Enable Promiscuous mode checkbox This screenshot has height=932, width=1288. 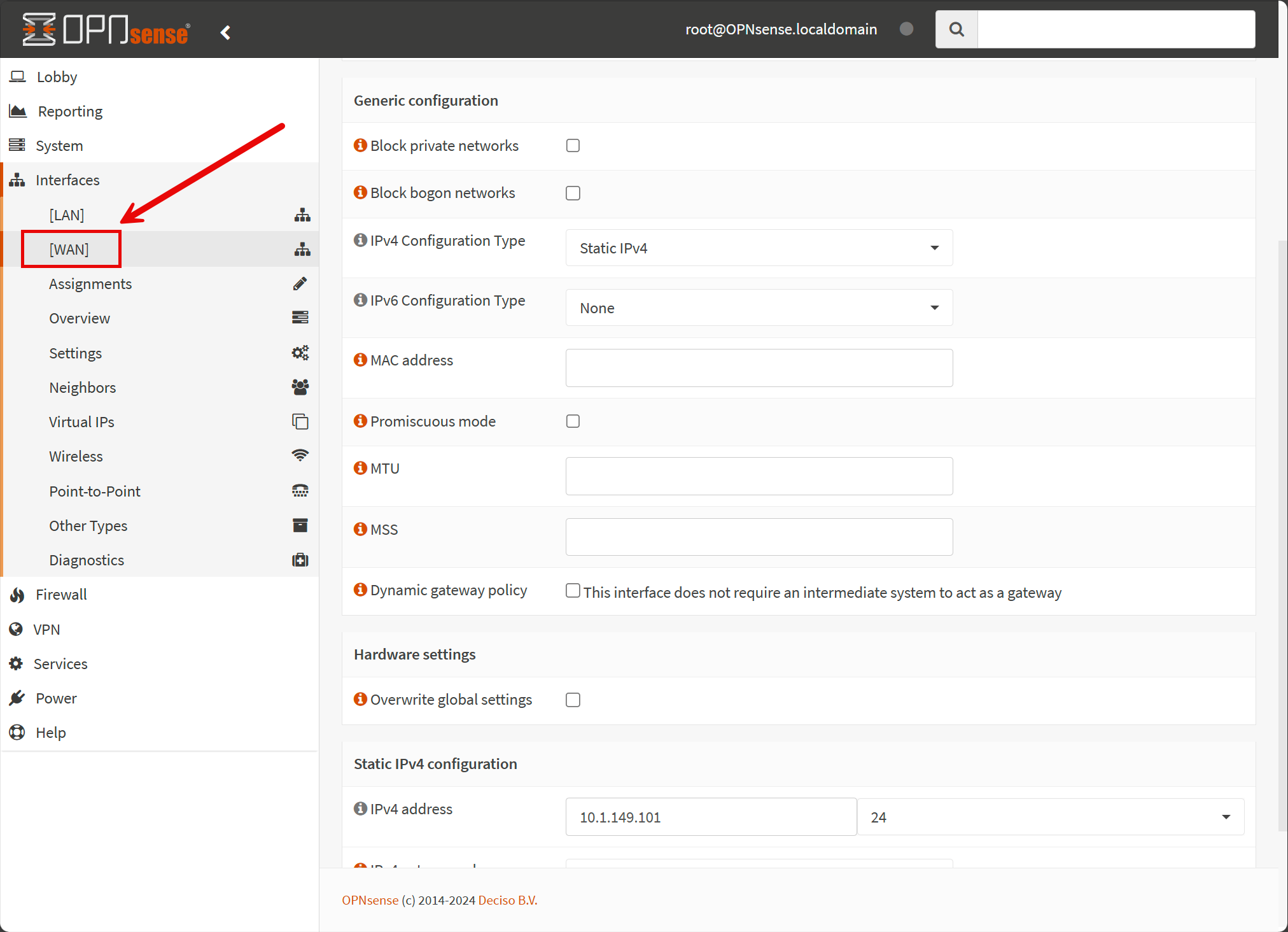point(573,421)
